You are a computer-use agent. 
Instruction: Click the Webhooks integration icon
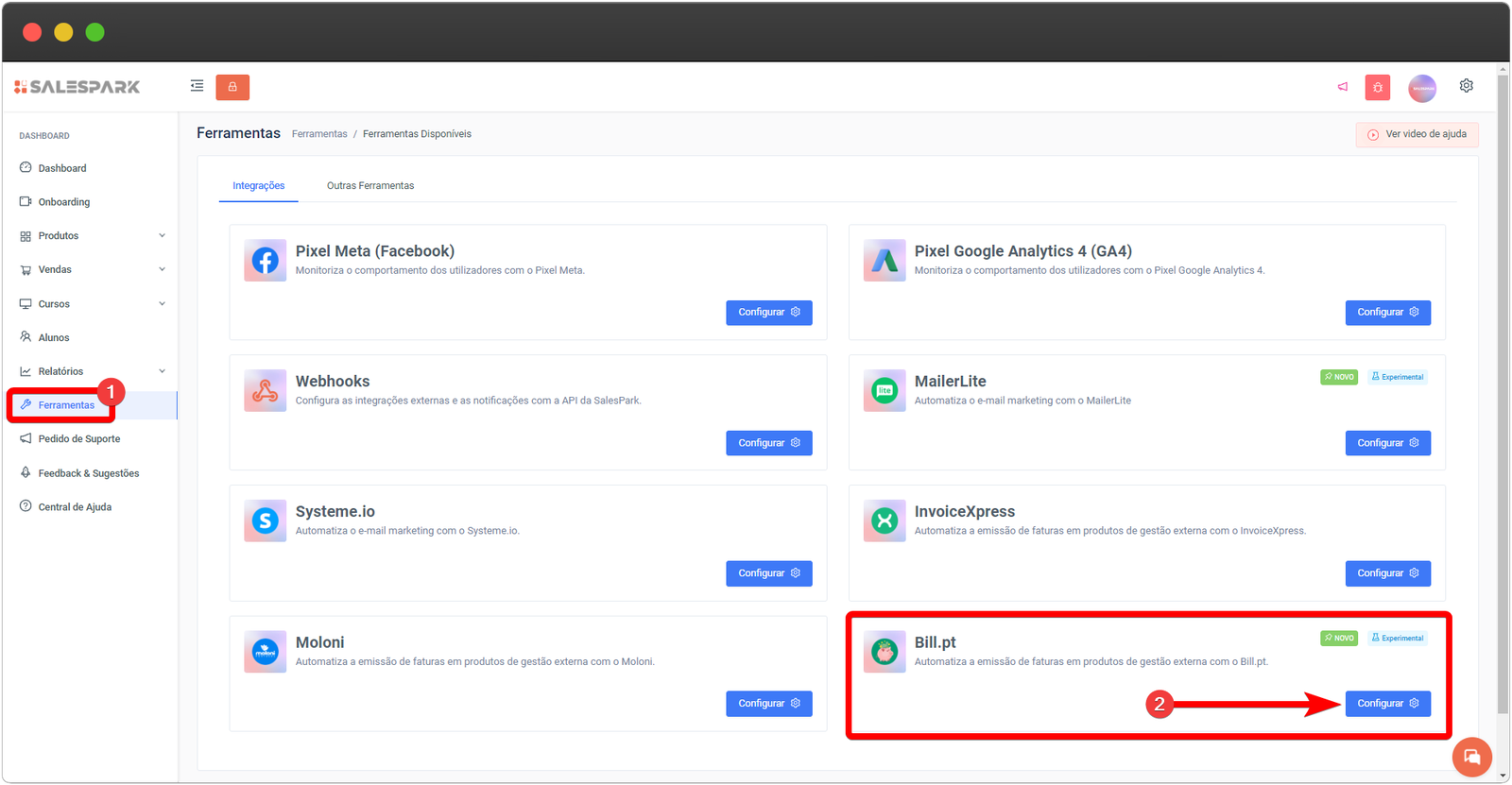click(265, 391)
